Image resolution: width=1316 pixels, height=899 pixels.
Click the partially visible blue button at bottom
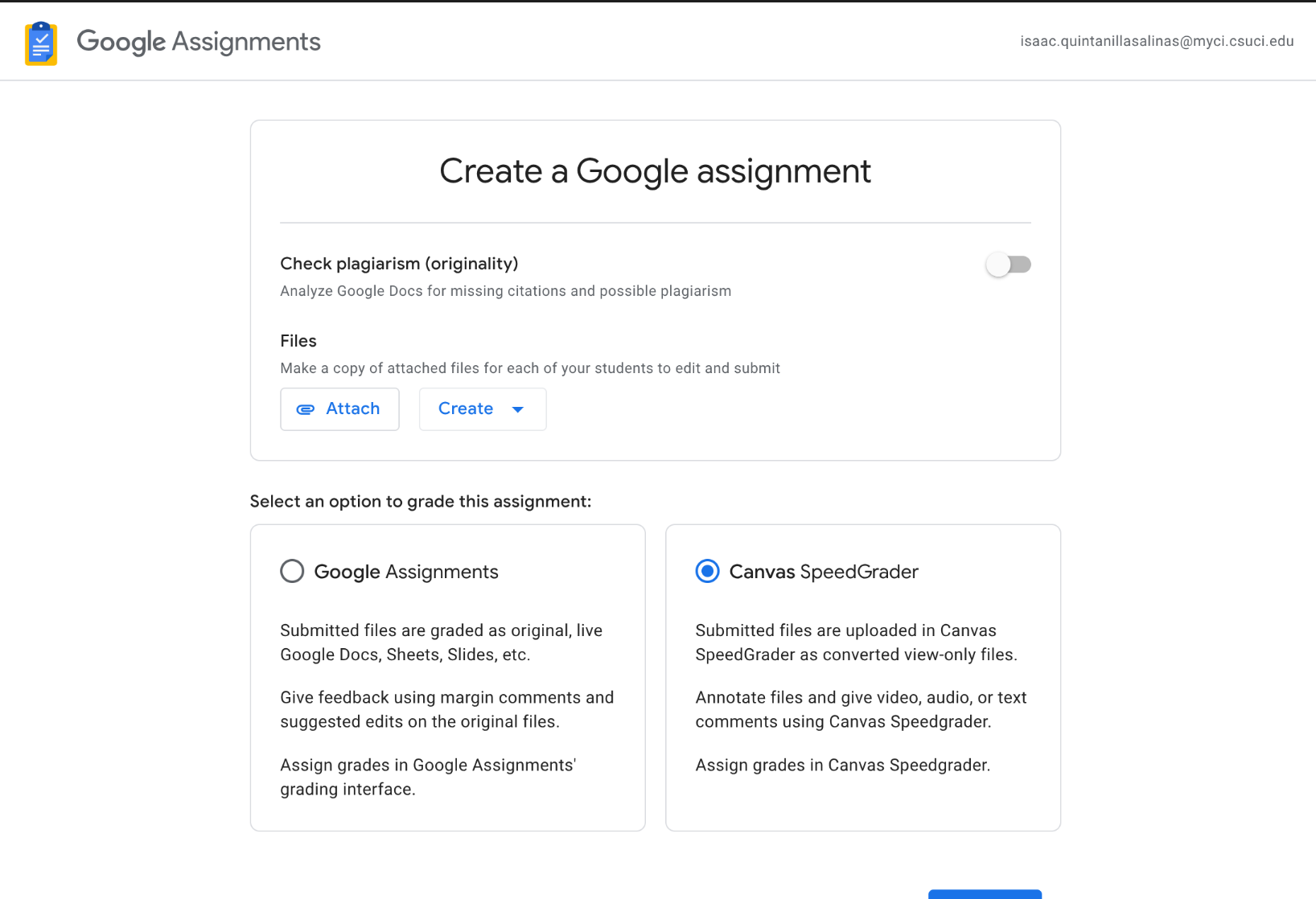[984, 893]
